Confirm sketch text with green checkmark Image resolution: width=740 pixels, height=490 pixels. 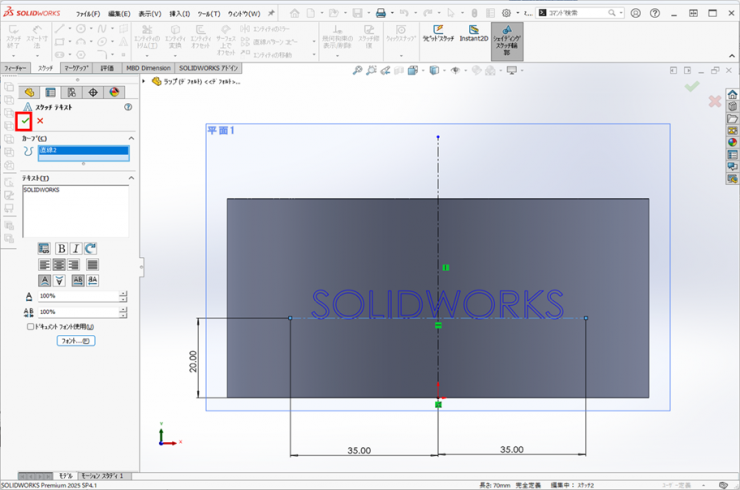25,121
